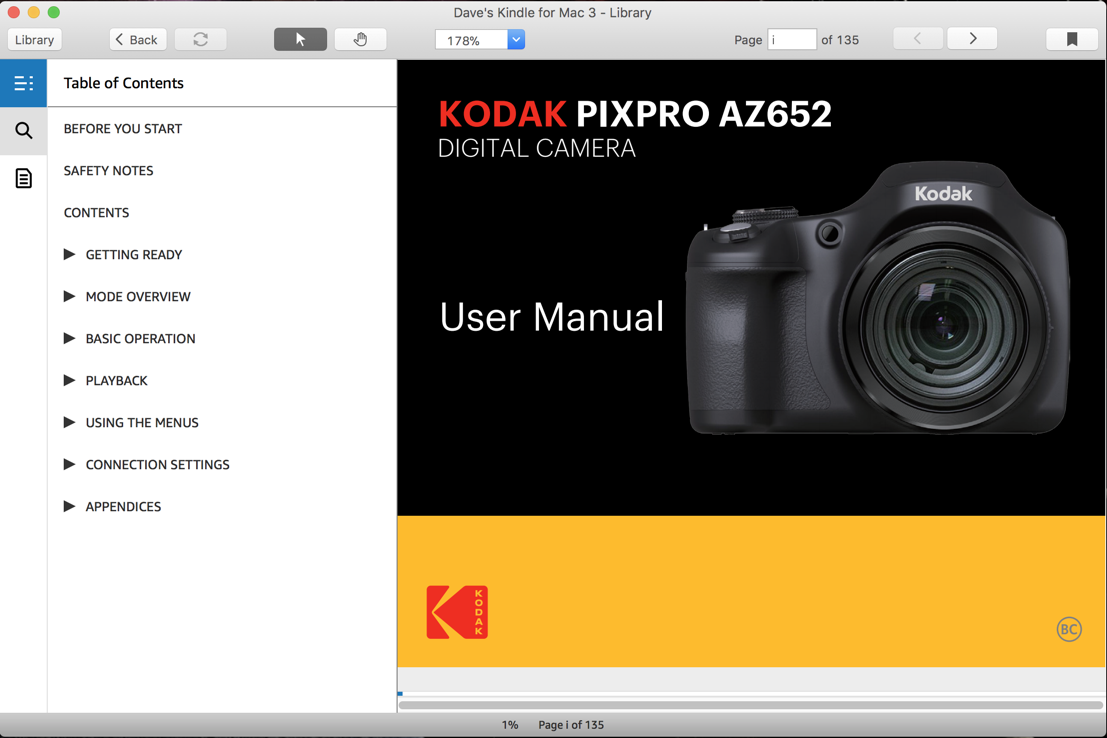The image size is (1107, 738).
Task: Click the Back button
Action: [138, 40]
